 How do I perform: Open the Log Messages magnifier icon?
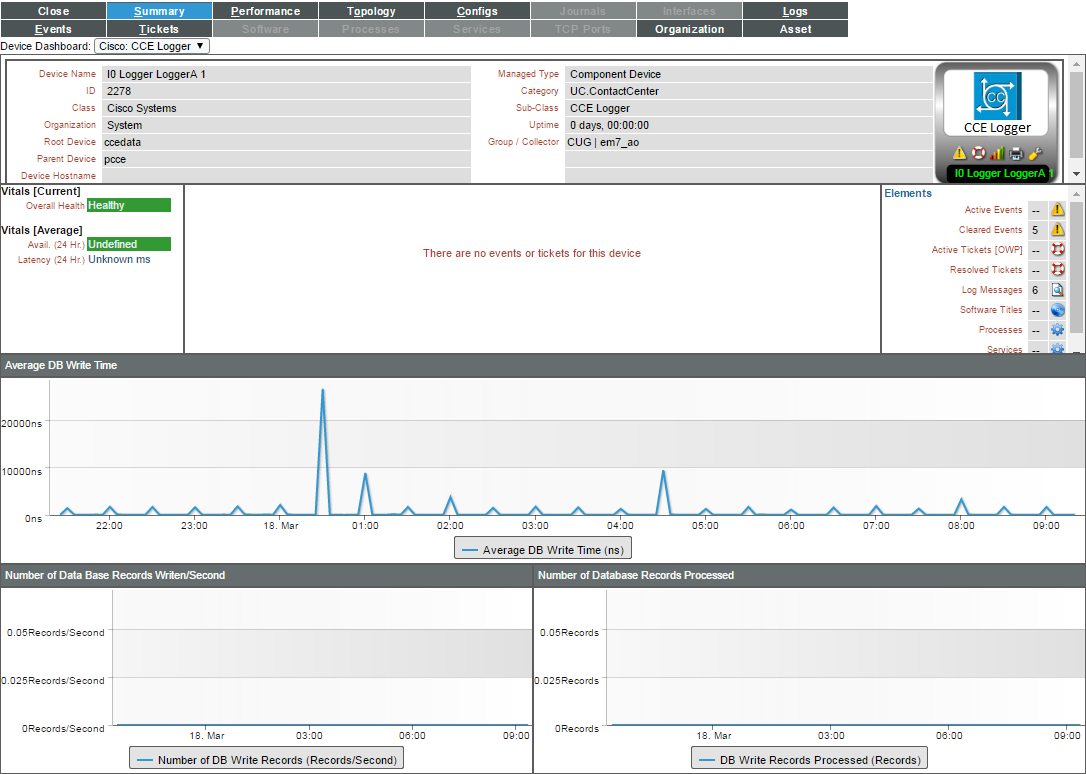1058,289
